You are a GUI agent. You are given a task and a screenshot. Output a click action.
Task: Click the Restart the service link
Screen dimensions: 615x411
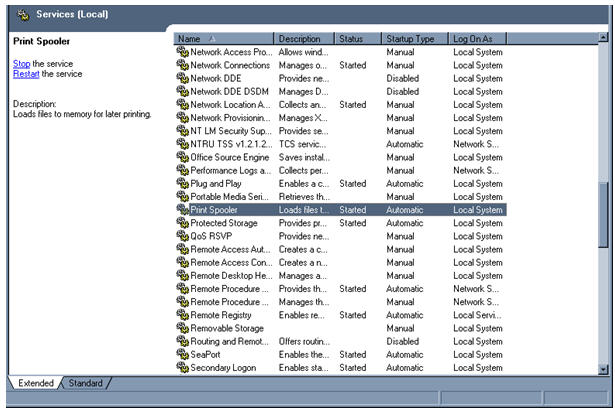coord(26,74)
